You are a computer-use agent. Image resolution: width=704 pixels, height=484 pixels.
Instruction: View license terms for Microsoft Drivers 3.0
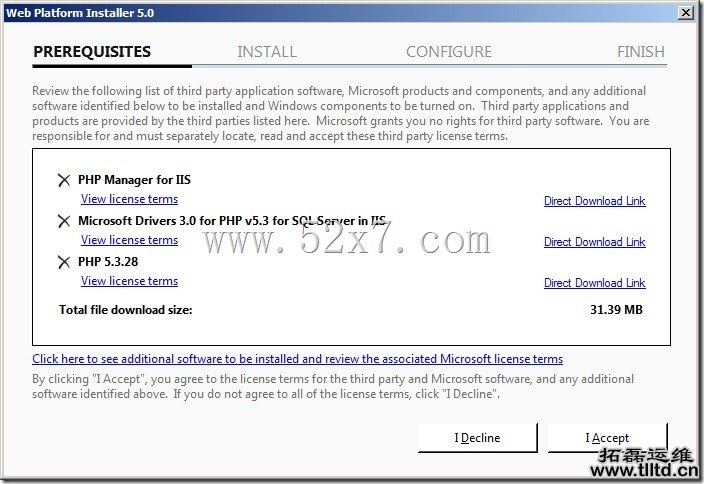(129, 240)
